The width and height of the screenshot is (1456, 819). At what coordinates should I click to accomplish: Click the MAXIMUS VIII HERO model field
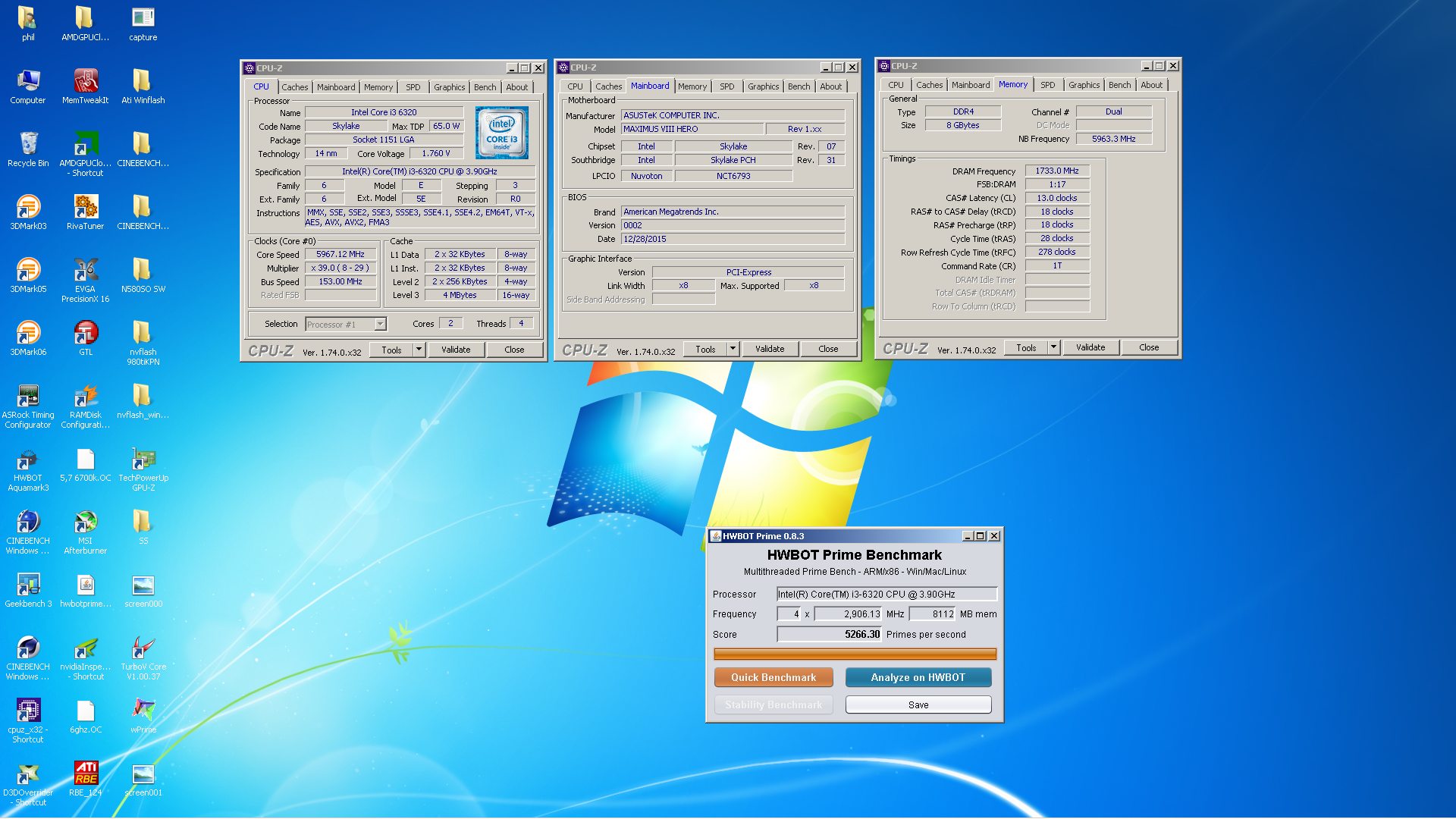692,130
